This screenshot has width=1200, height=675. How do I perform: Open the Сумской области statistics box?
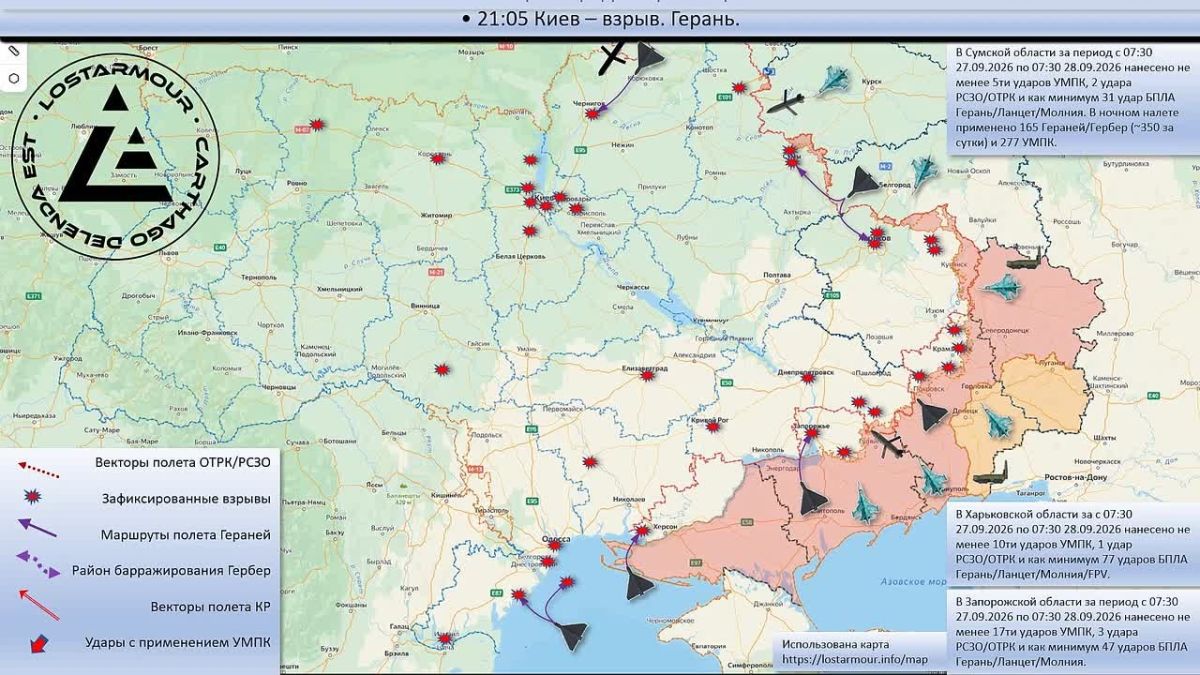tap(1072, 98)
